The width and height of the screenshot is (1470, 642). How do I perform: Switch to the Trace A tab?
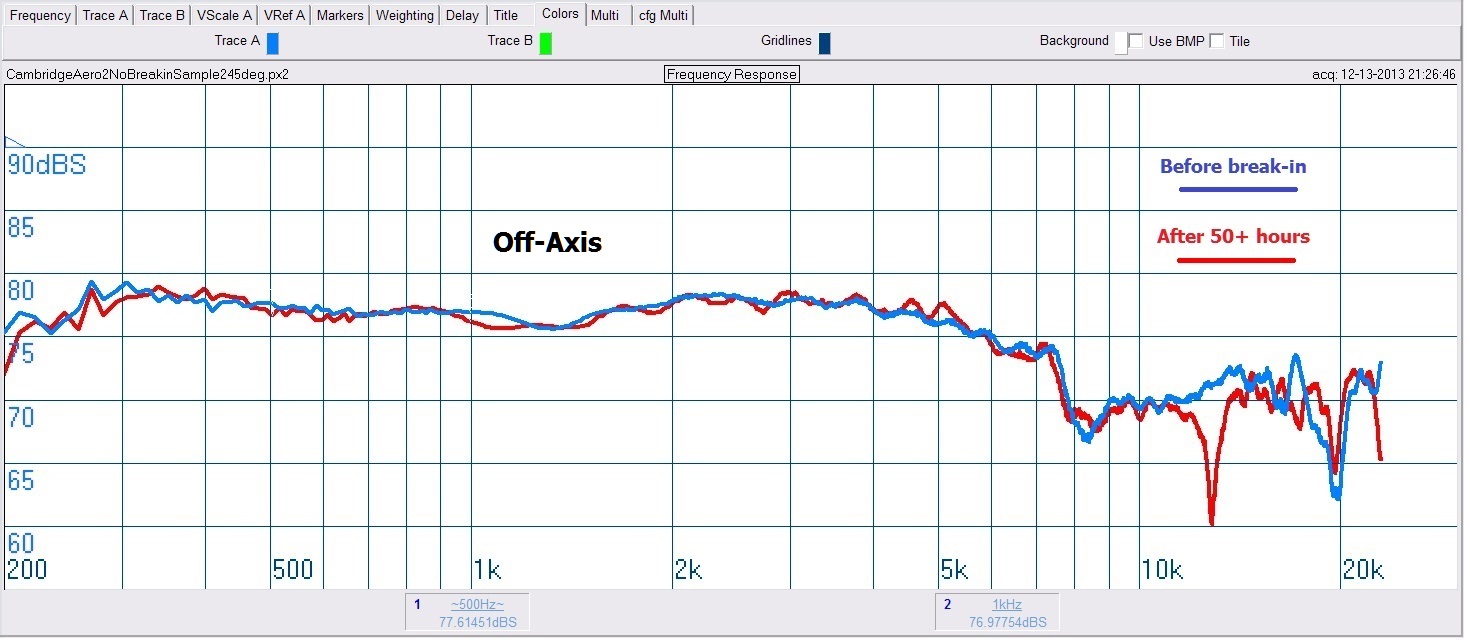105,15
